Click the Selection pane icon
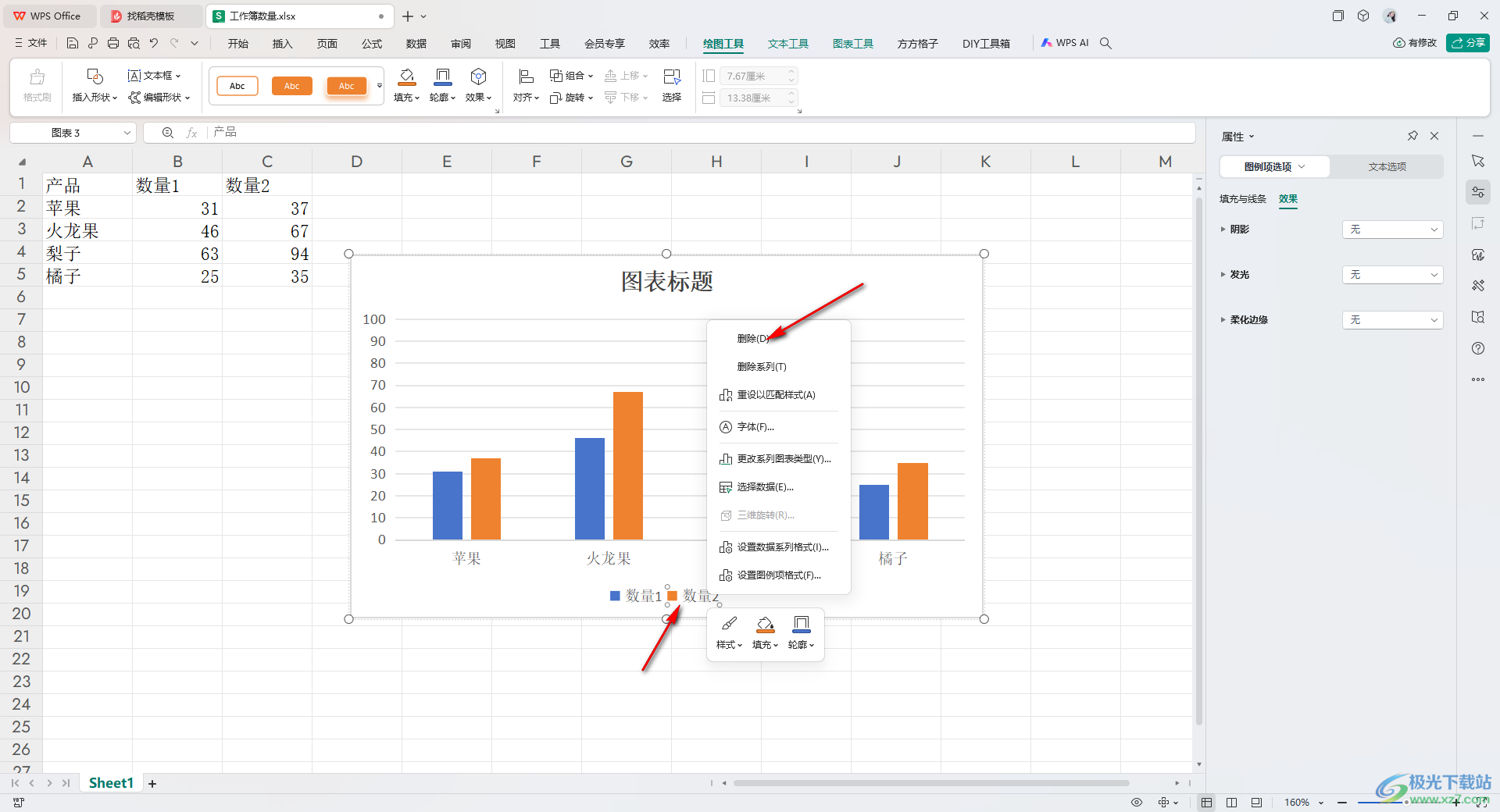1500x812 pixels. coord(672,77)
